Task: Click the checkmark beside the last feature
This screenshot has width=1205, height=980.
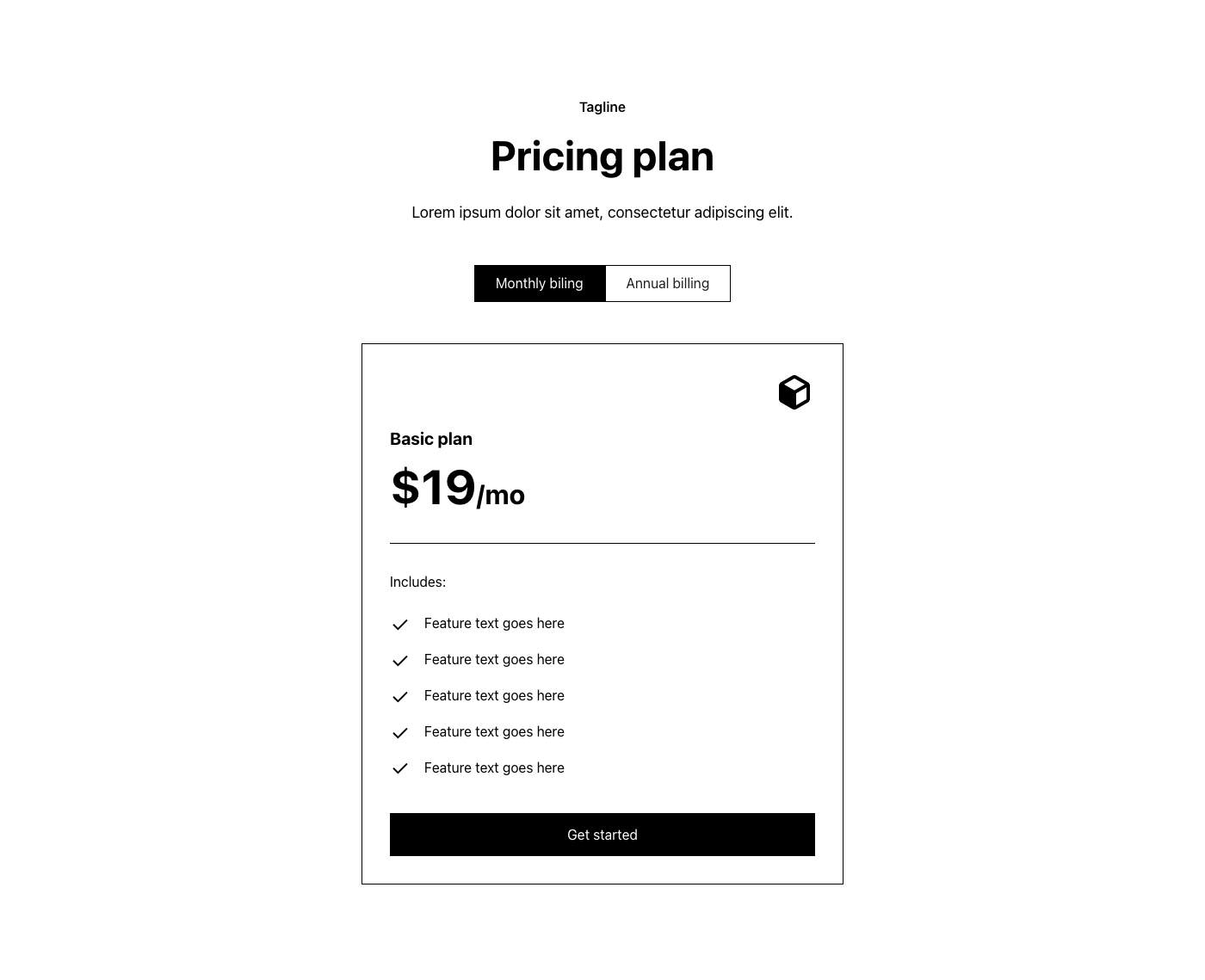Action: pyautogui.click(x=399, y=769)
